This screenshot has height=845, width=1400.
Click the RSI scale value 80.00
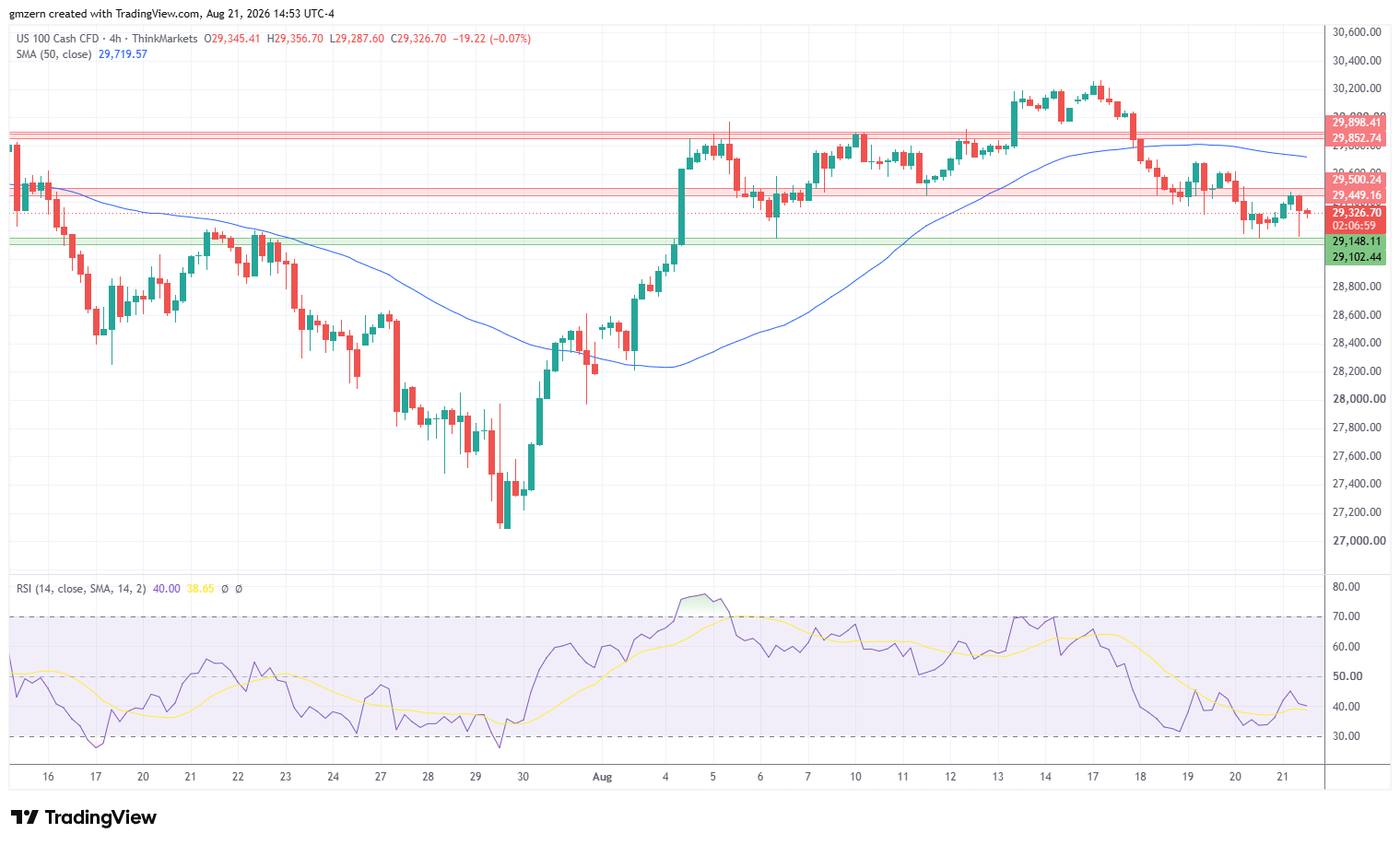(1347, 587)
